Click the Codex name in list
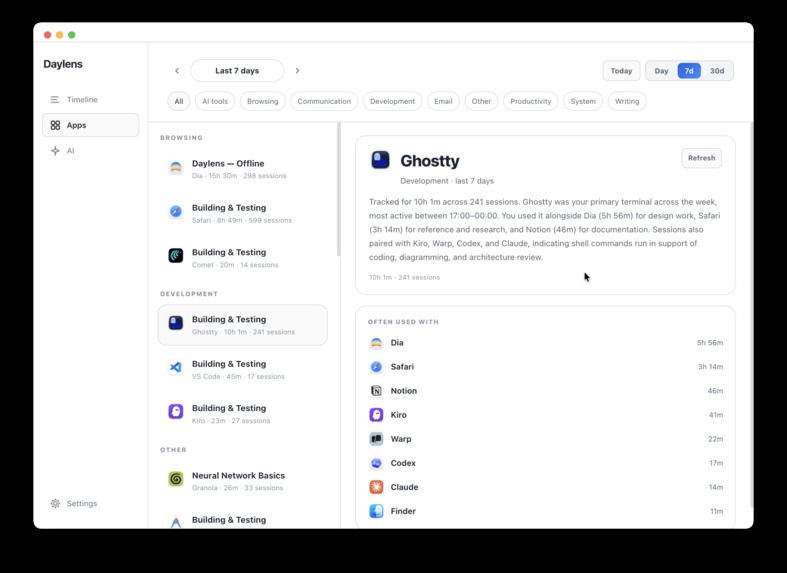The width and height of the screenshot is (787, 573). (x=403, y=463)
